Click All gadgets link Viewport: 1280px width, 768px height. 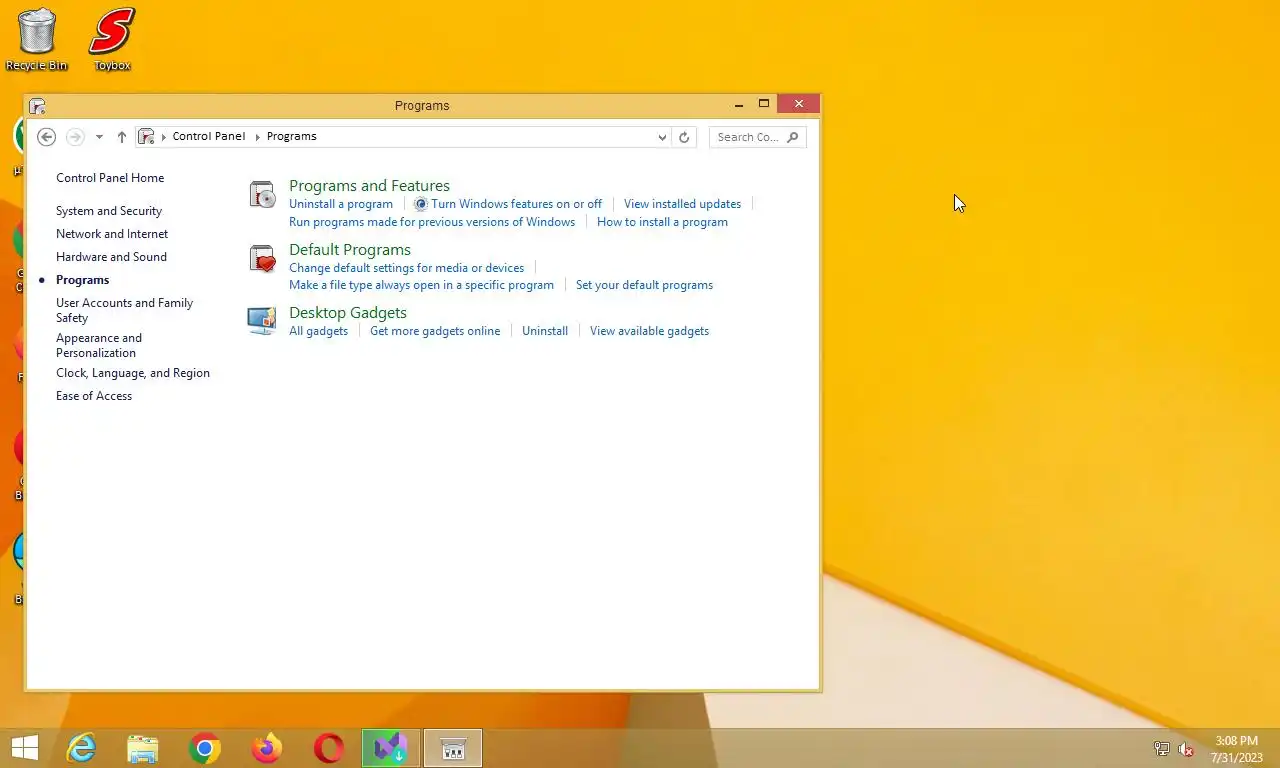tap(318, 331)
